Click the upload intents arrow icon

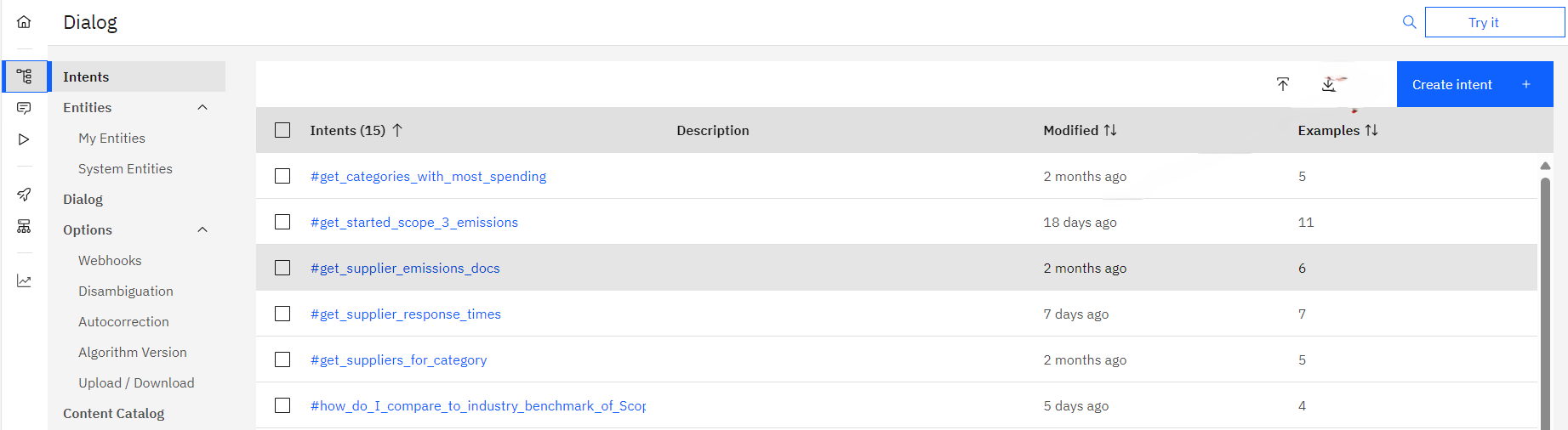(x=1283, y=84)
